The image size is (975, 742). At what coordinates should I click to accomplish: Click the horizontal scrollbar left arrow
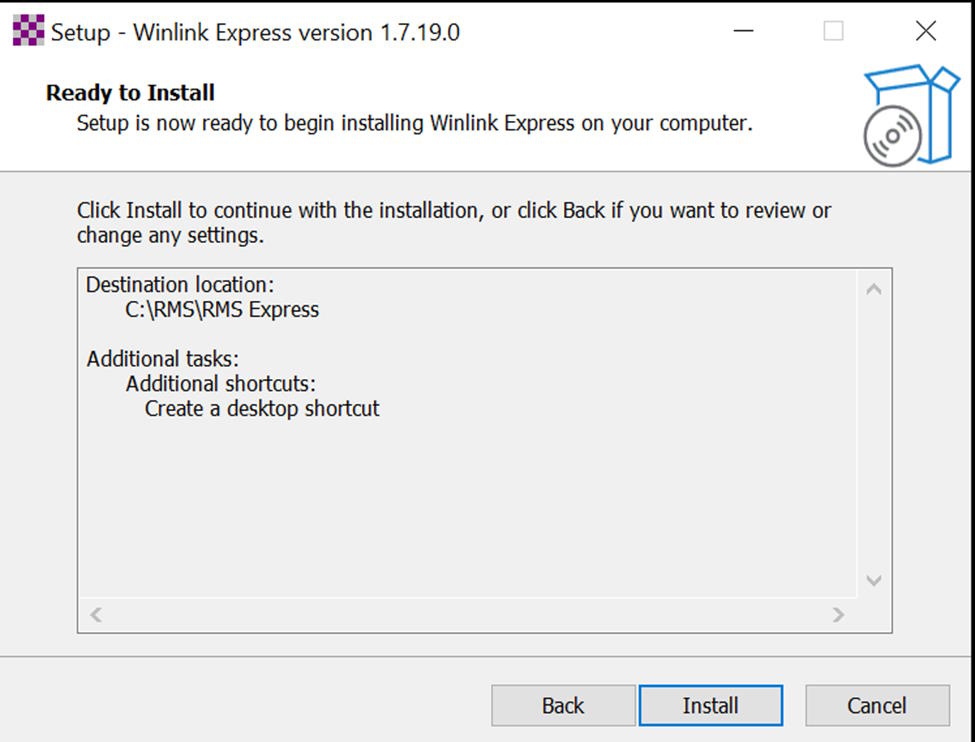[97, 615]
